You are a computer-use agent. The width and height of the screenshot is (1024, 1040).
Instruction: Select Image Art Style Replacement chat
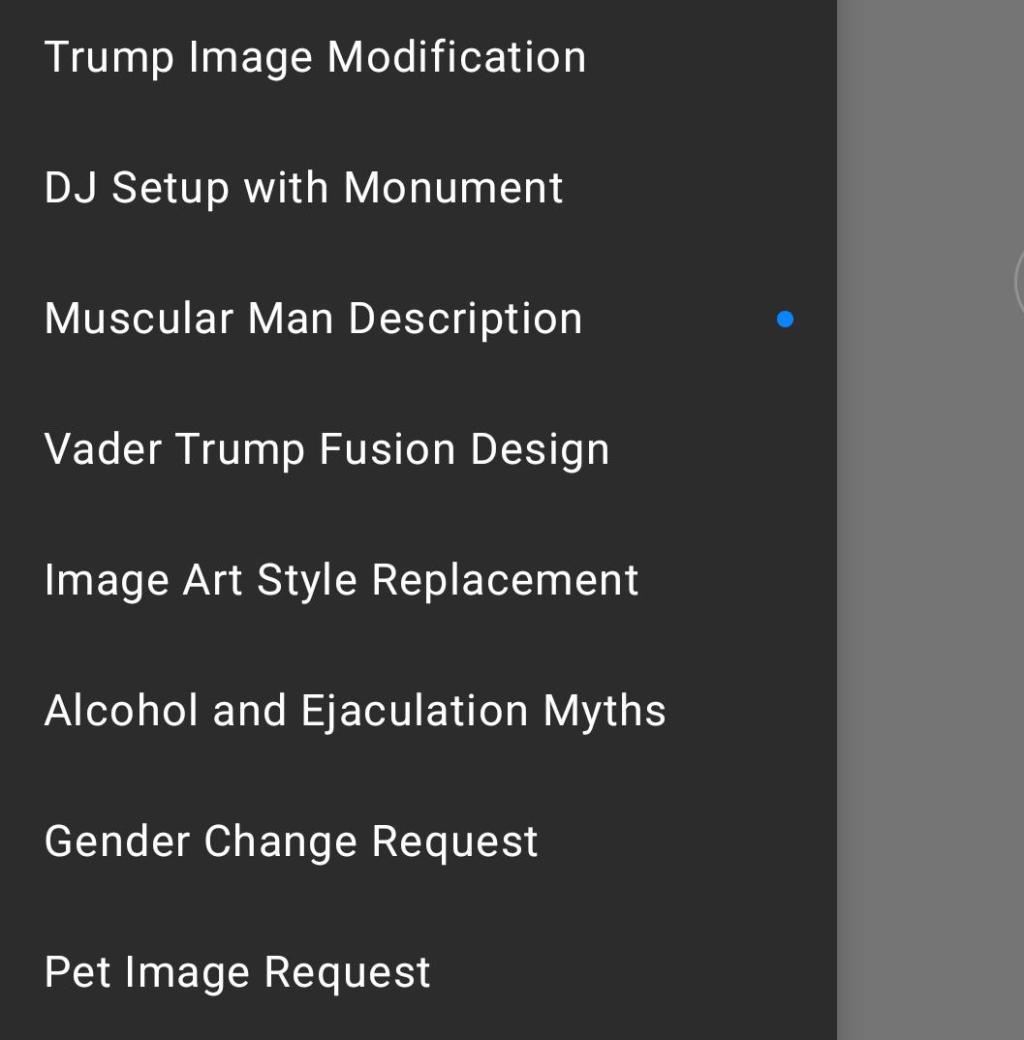[x=418, y=580]
